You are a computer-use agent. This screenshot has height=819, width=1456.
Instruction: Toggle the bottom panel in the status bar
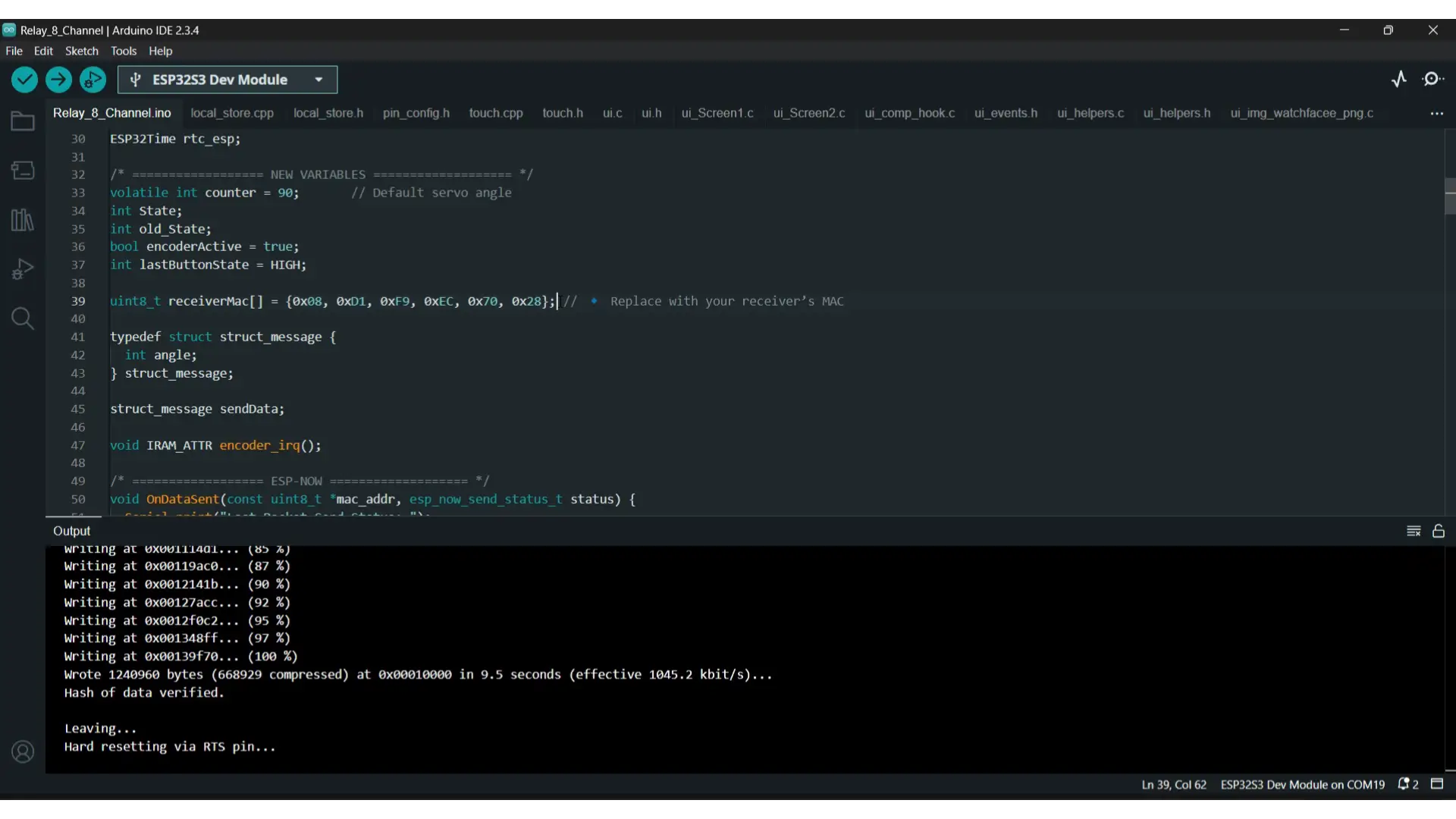1437,784
